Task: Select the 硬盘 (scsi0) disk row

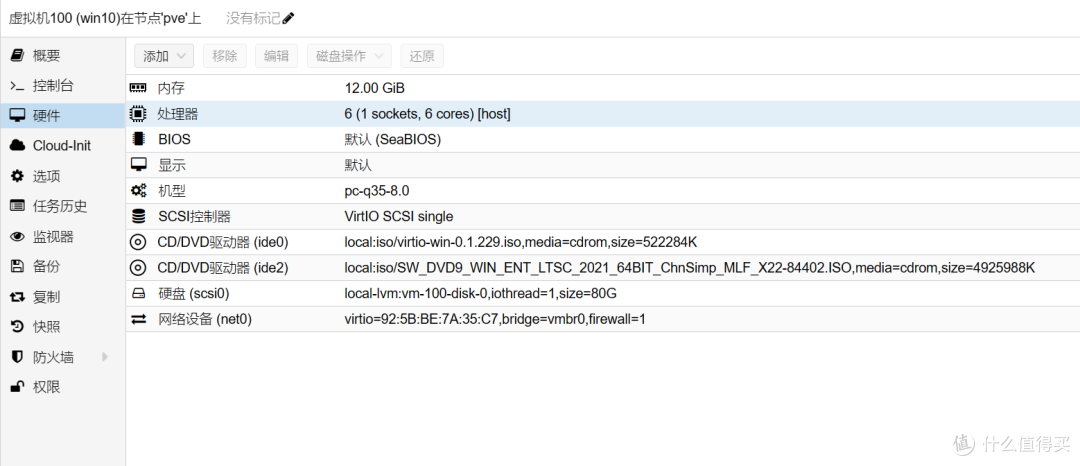Action: point(603,293)
